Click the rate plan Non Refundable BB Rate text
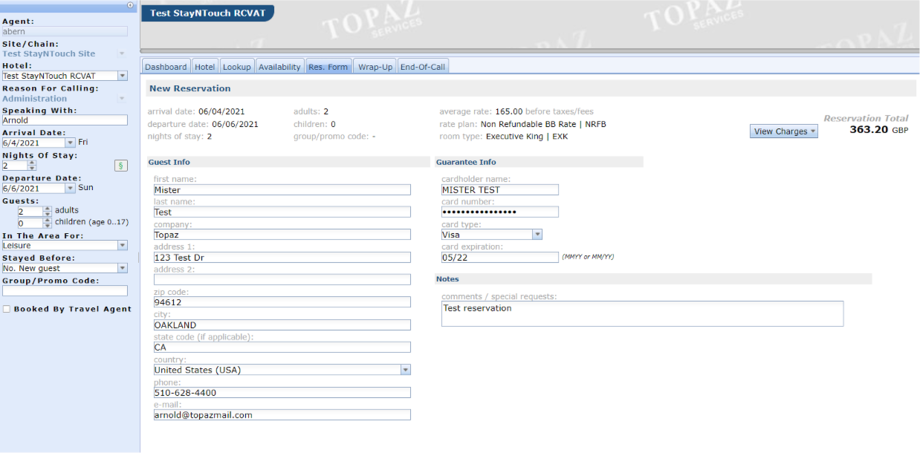 tap(543, 124)
